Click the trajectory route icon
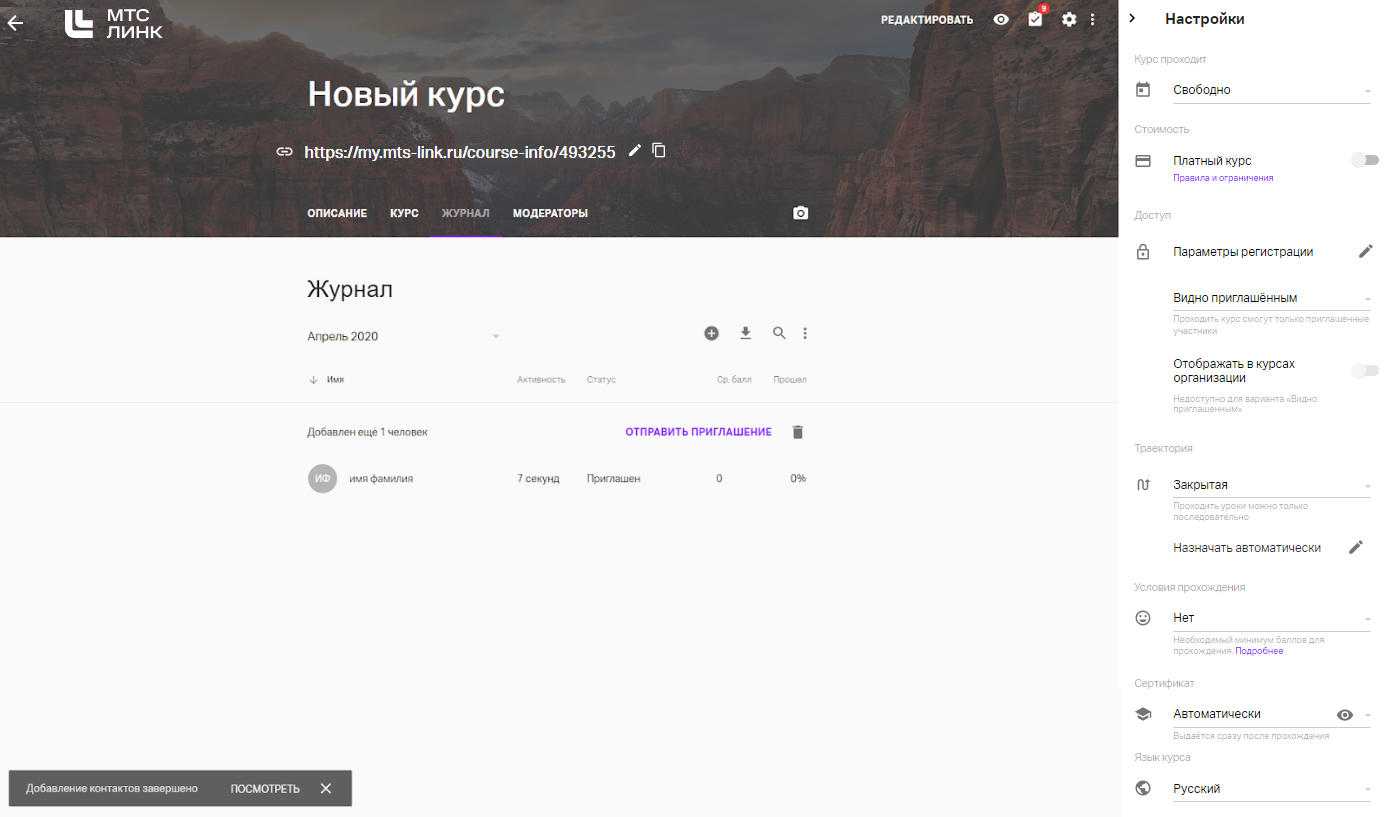The width and height of the screenshot is (1388, 817). (x=1143, y=485)
